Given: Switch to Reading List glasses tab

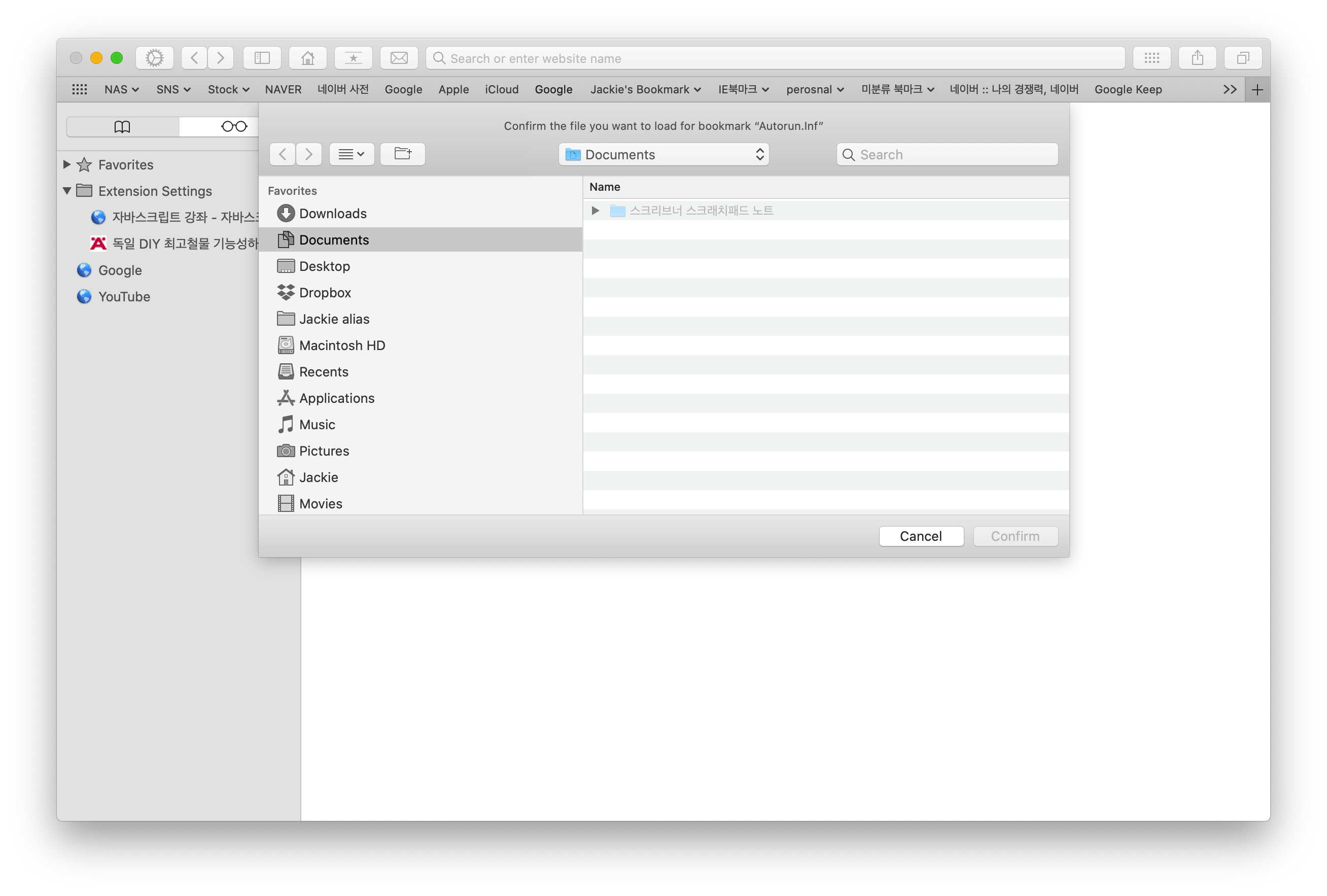Looking at the screenshot, I should 233,127.
